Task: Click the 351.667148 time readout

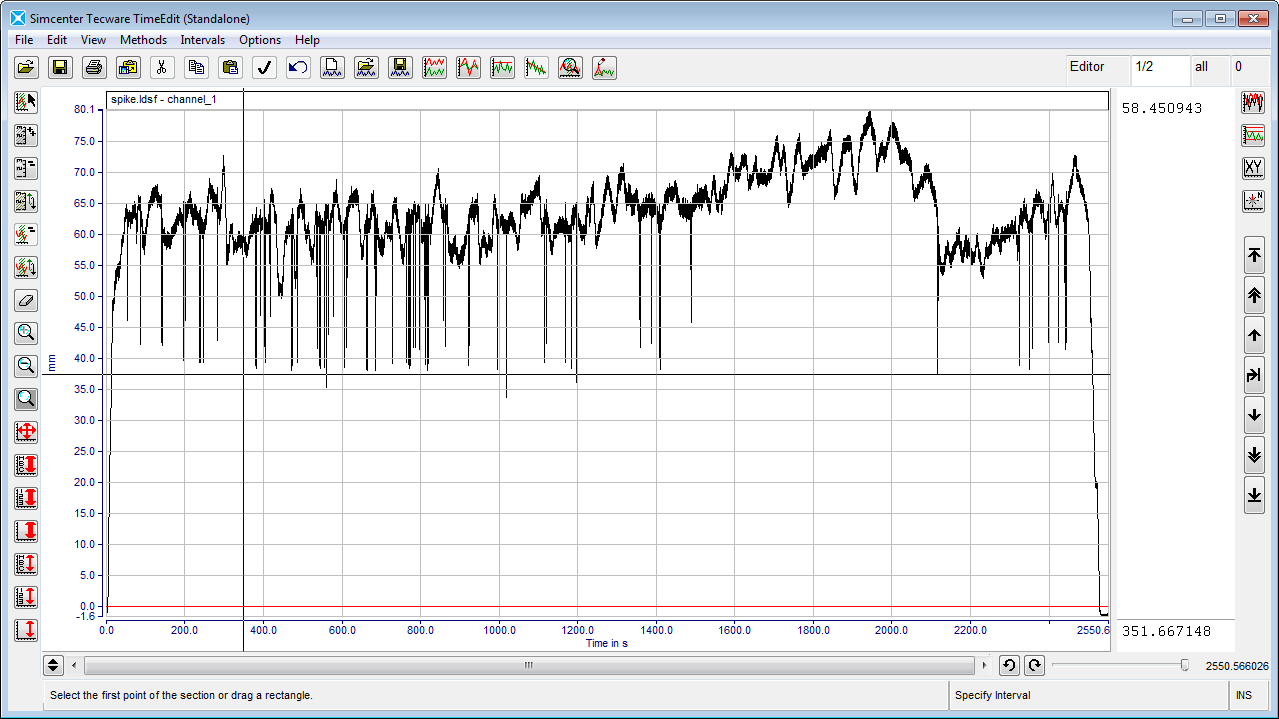Action: (1166, 631)
